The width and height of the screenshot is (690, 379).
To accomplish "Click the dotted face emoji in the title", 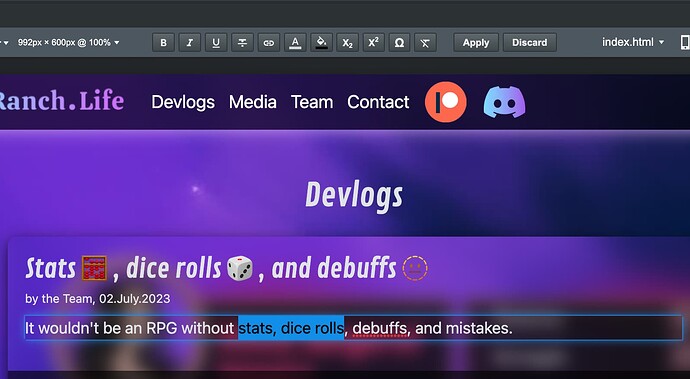I will (415, 268).
